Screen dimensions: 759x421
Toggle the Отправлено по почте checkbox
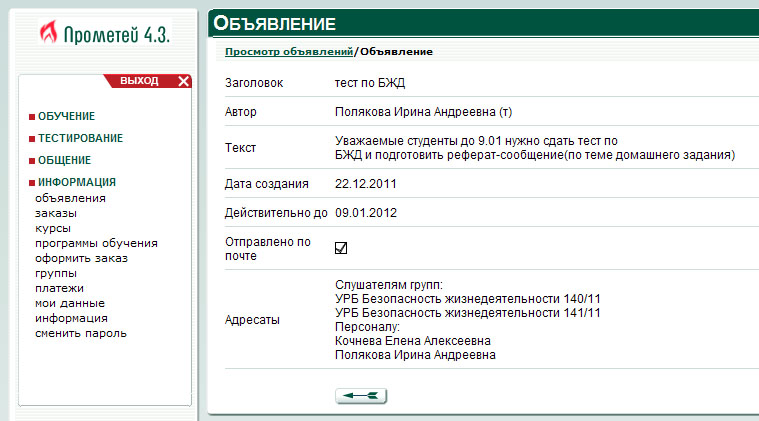point(341,248)
